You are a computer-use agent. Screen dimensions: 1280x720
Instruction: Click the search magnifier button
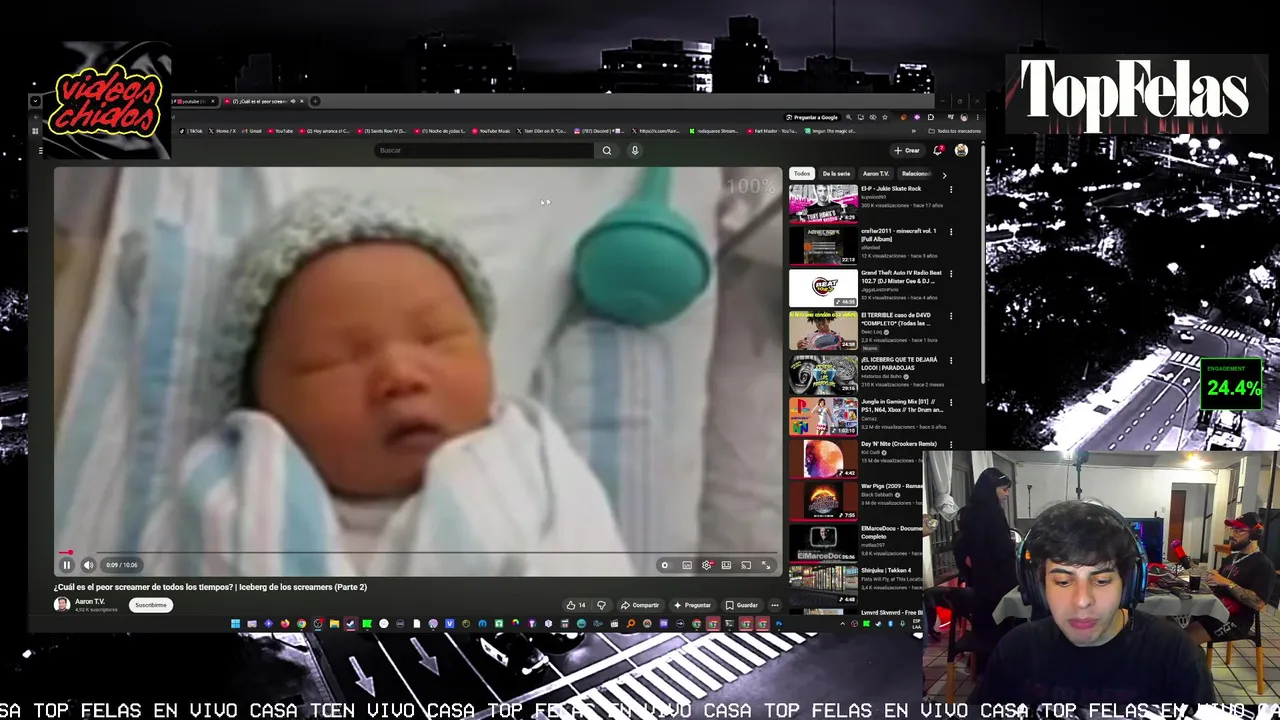[x=606, y=150]
